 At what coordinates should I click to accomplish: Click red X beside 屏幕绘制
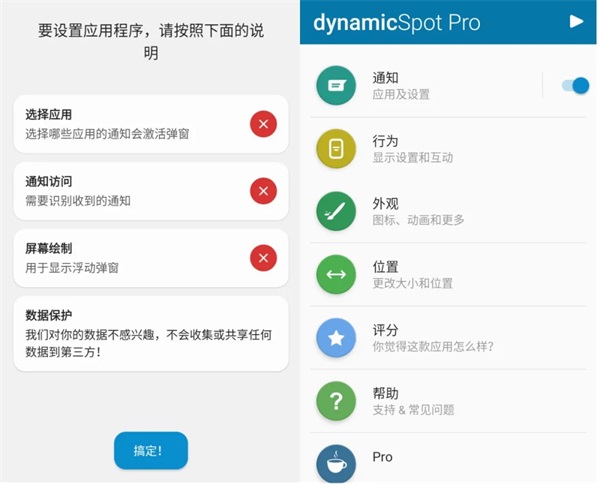point(263,258)
